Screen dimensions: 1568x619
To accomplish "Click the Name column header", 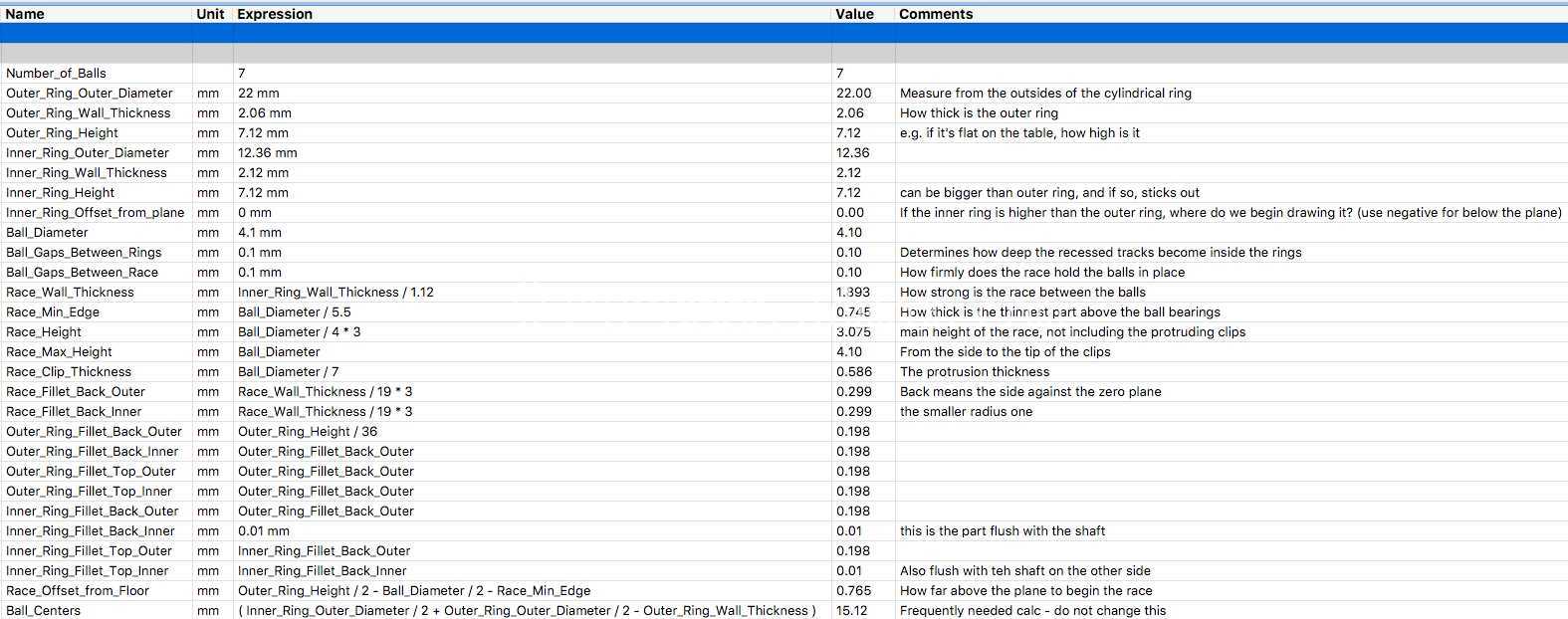I will 25,14.
